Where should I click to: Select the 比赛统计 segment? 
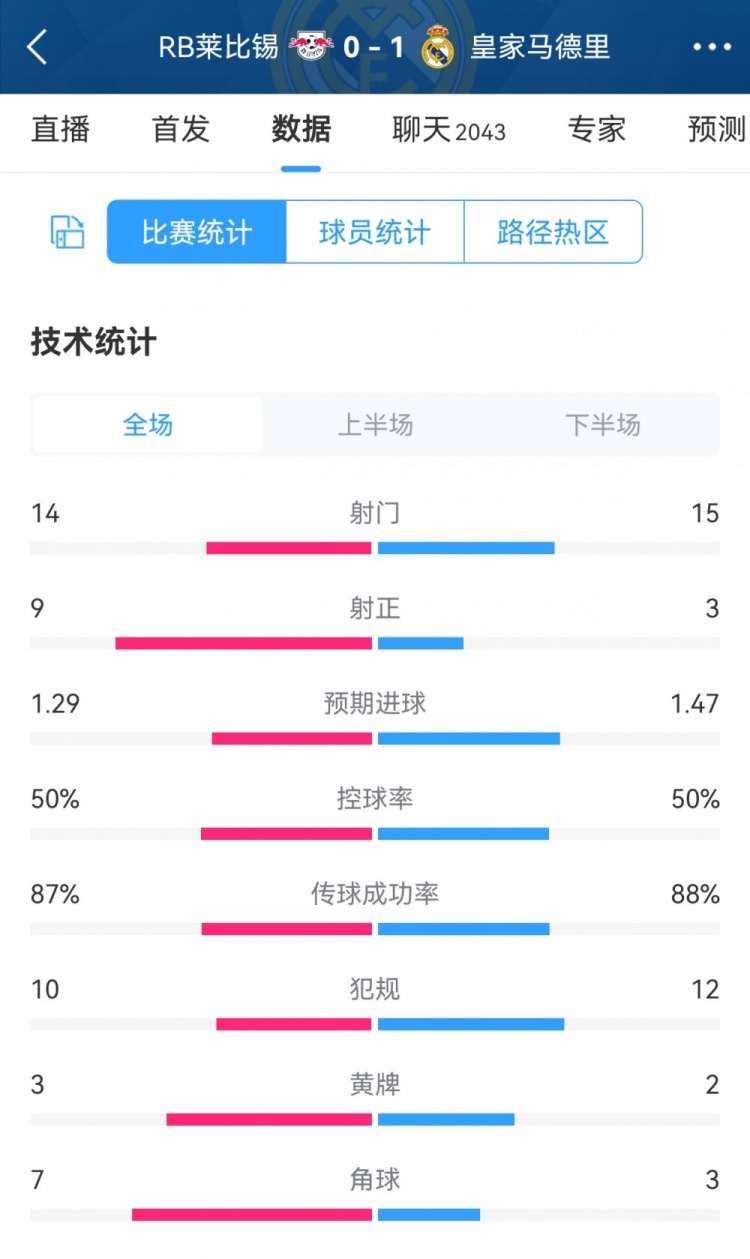click(197, 232)
